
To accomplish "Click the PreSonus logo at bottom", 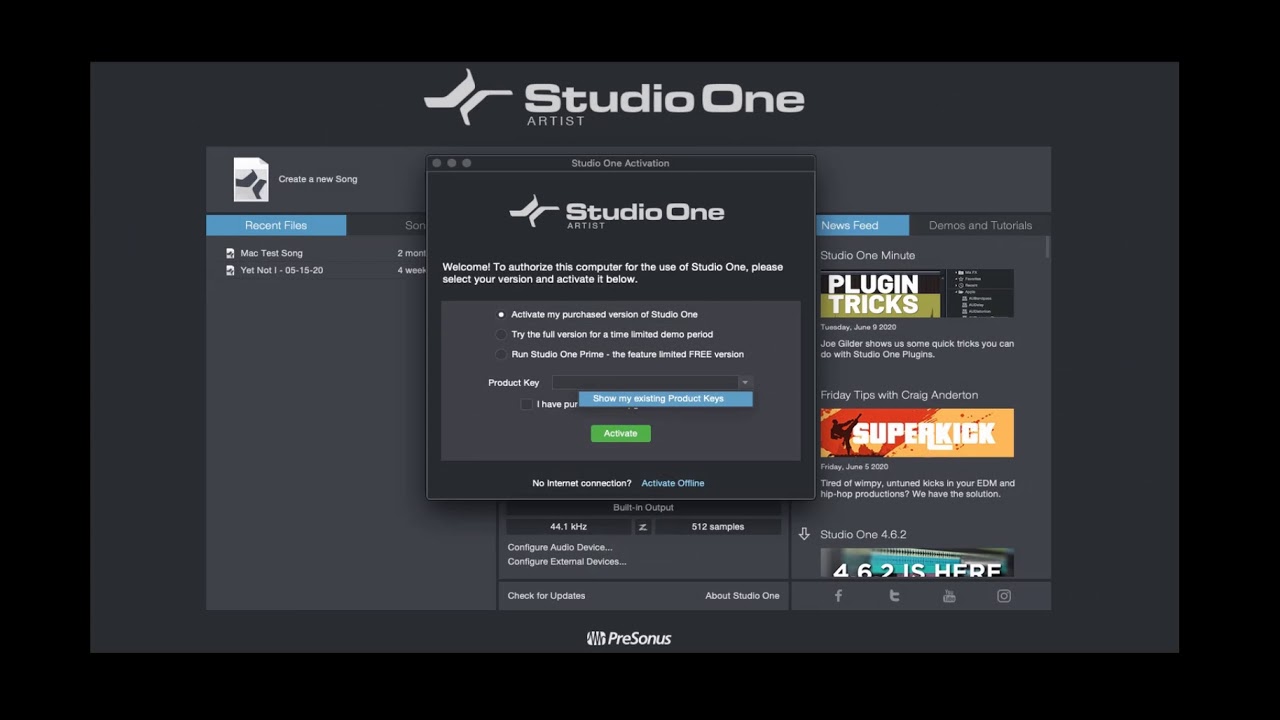I will coord(629,638).
